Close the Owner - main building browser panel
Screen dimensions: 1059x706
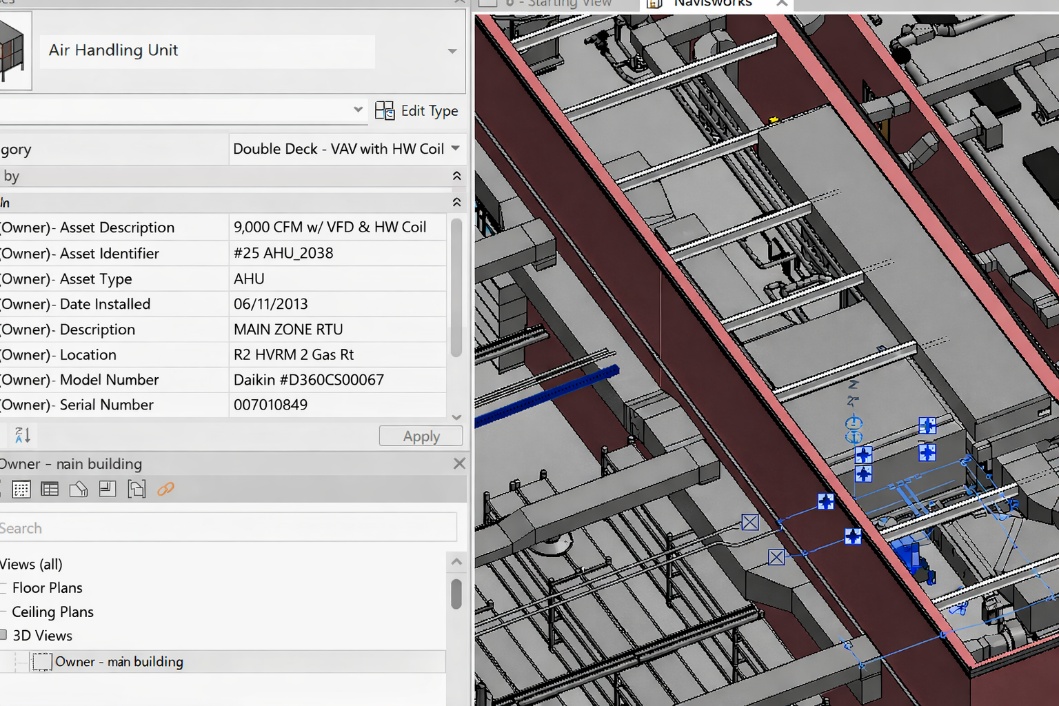(x=459, y=464)
